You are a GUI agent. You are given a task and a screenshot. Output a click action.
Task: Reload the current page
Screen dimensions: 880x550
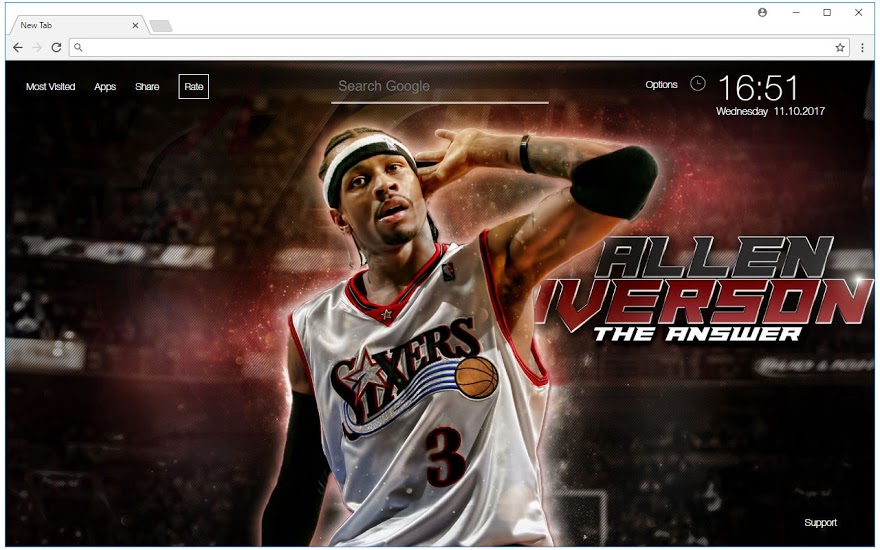tap(56, 47)
